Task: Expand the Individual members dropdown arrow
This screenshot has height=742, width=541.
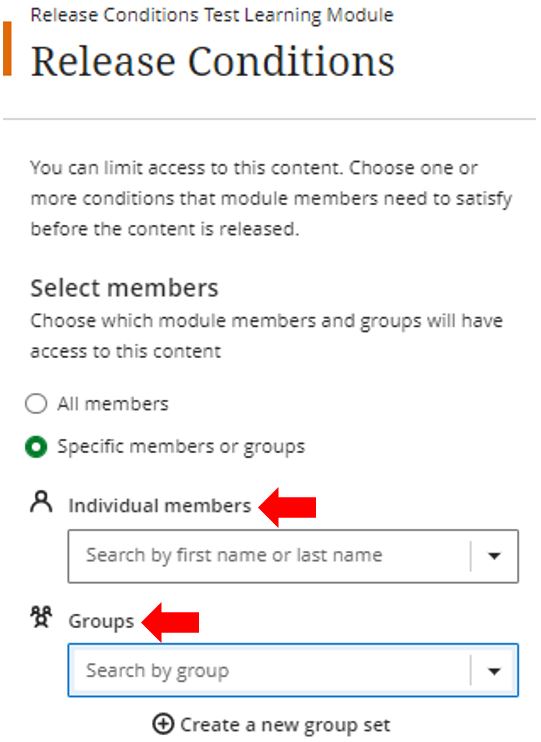Action: (494, 556)
